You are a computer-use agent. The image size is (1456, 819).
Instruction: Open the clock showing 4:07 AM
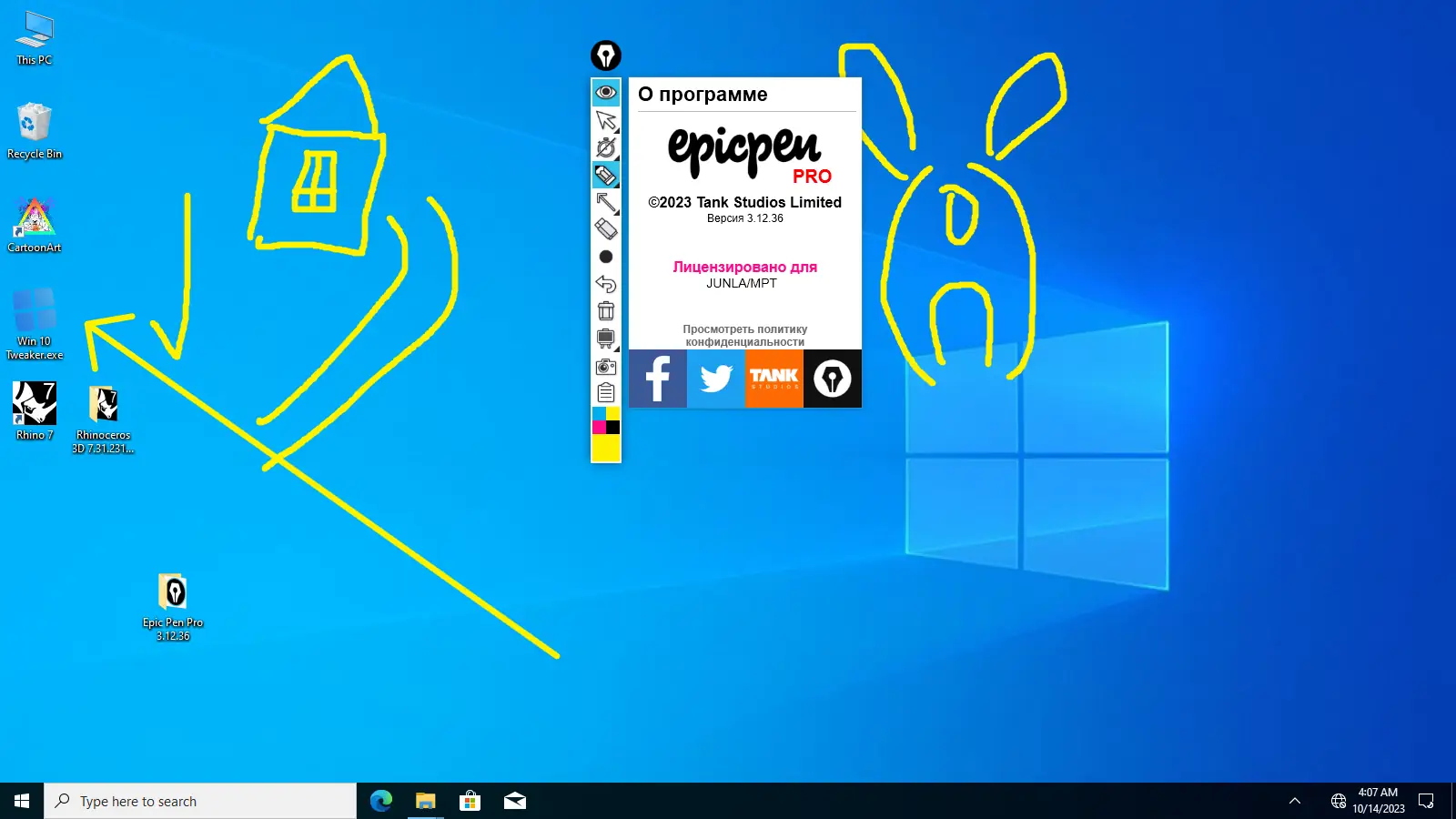click(x=1378, y=801)
